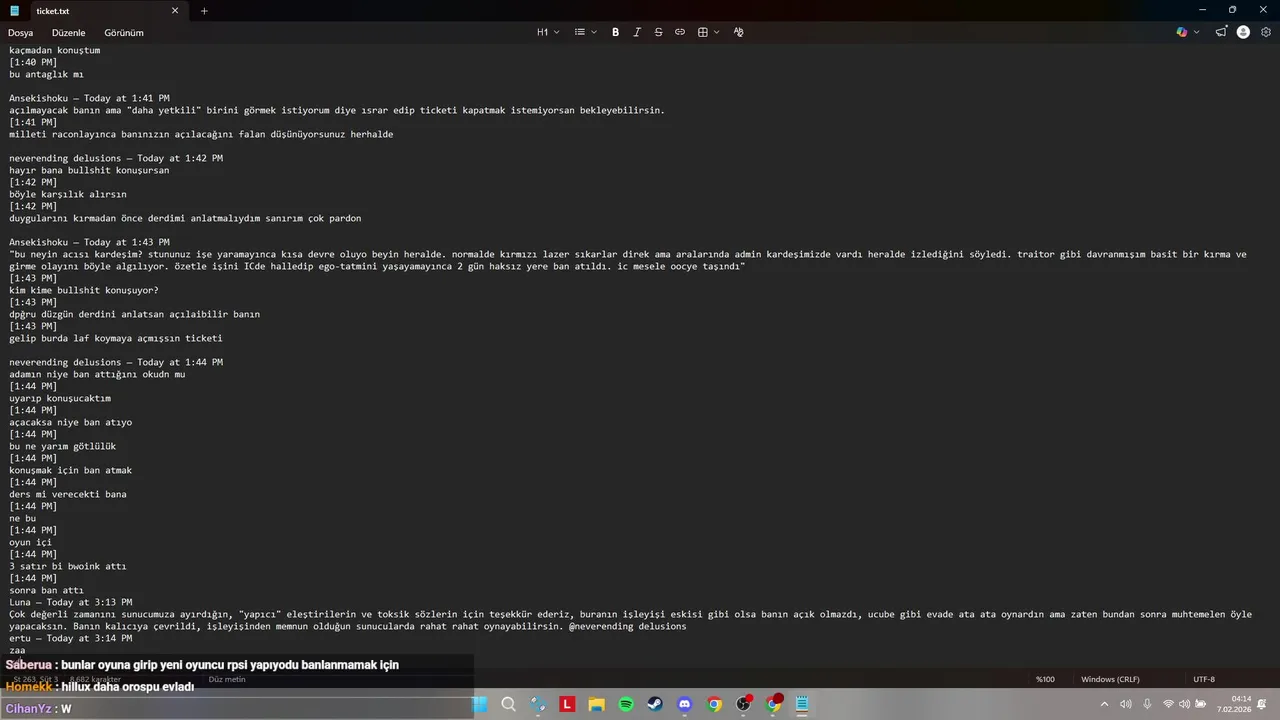Launch the red L app on taskbar
Viewport: 1280px width, 720px height.
click(x=567, y=704)
